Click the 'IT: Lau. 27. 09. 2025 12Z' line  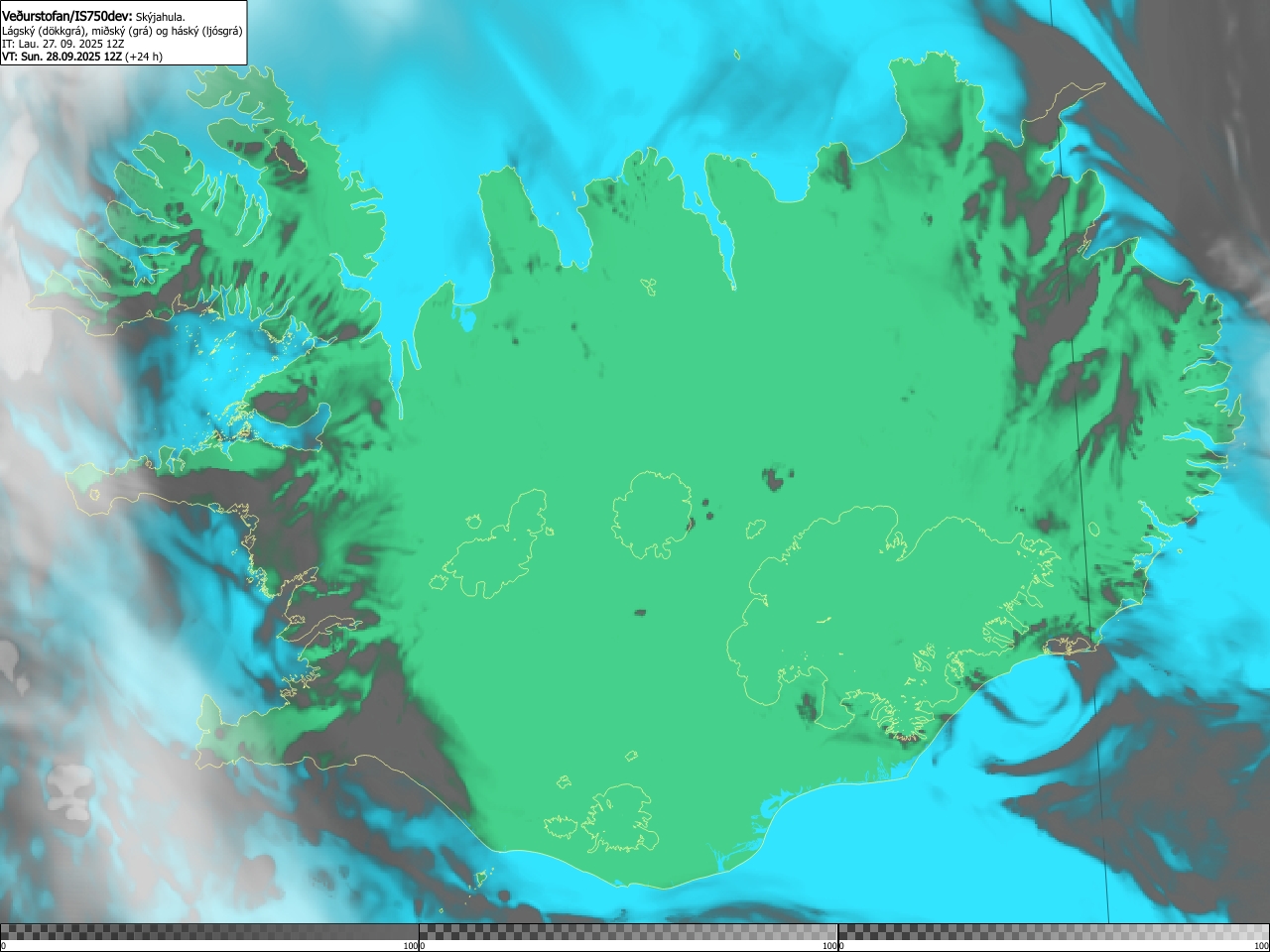click(63, 44)
